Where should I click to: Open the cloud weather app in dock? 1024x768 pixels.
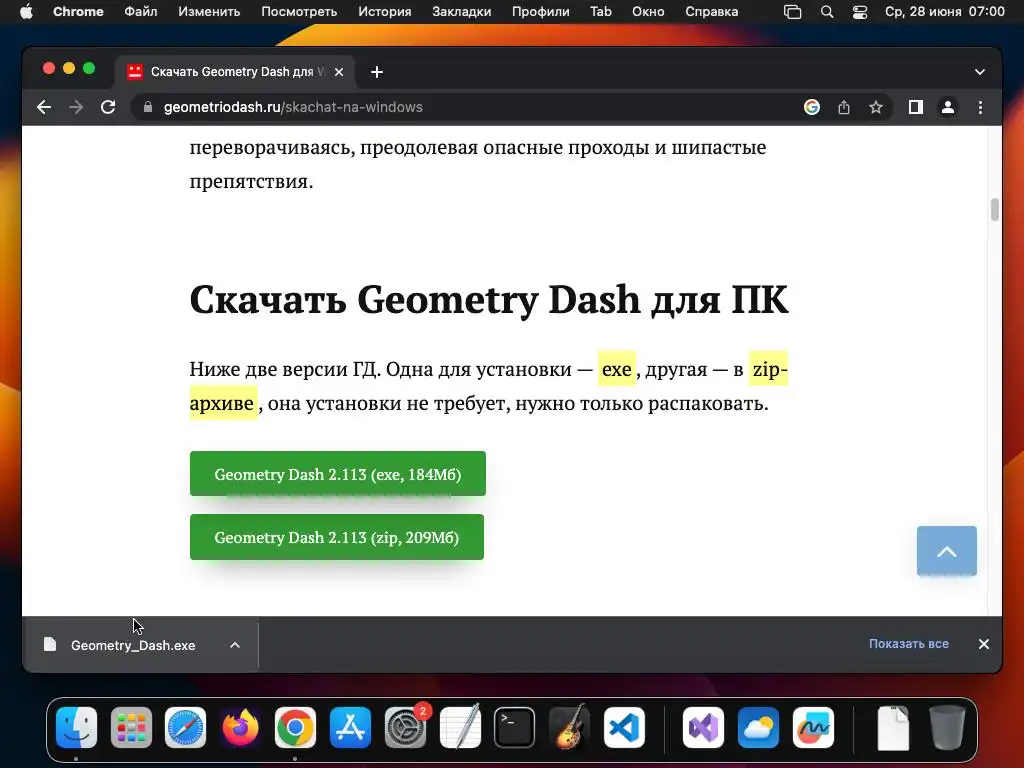click(758, 727)
